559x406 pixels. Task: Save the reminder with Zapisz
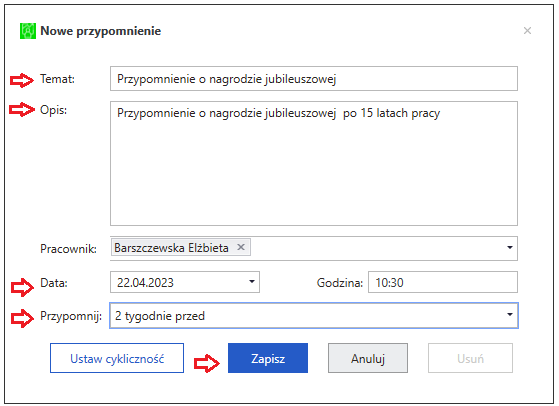pos(268,358)
